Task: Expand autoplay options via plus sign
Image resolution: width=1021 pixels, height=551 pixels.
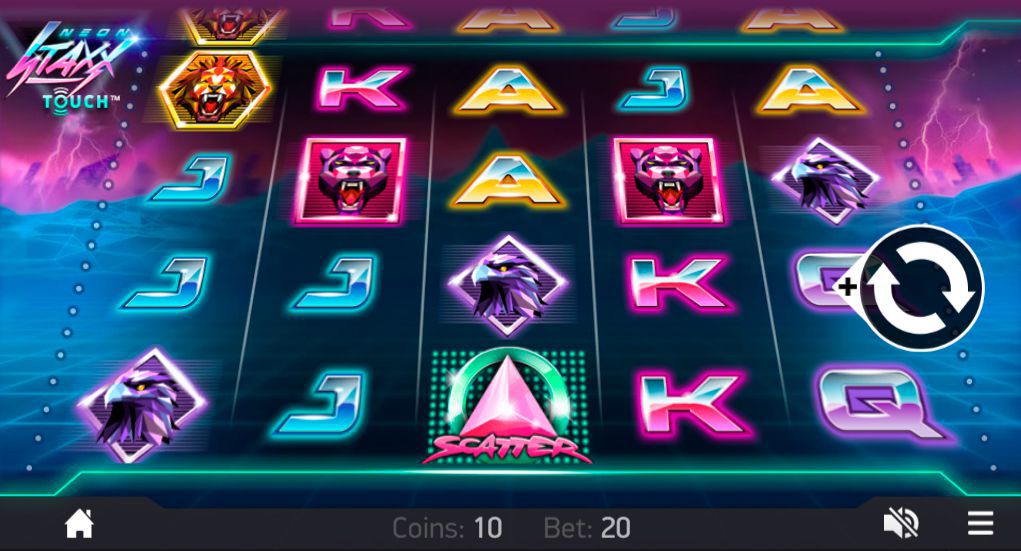Action: pos(846,287)
